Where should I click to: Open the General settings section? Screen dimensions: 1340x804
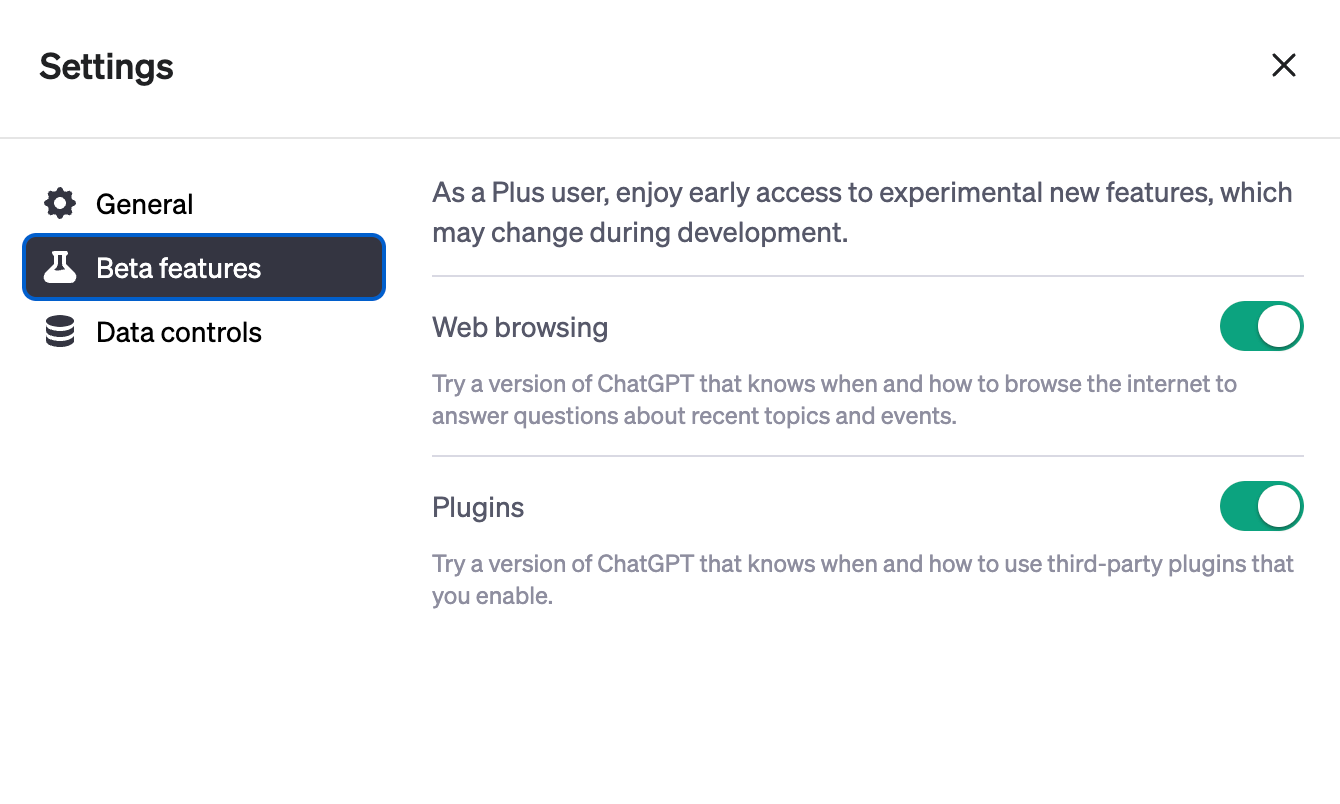coord(144,203)
